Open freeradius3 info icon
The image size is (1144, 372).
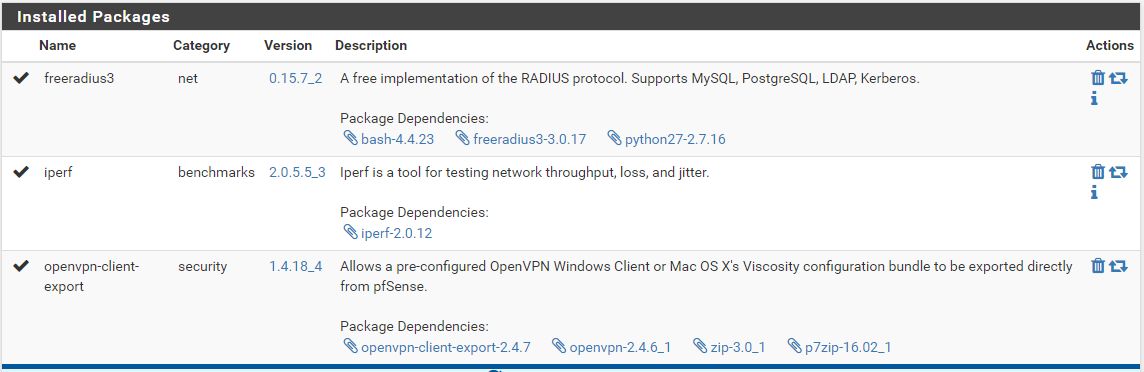[x=1094, y=98]
